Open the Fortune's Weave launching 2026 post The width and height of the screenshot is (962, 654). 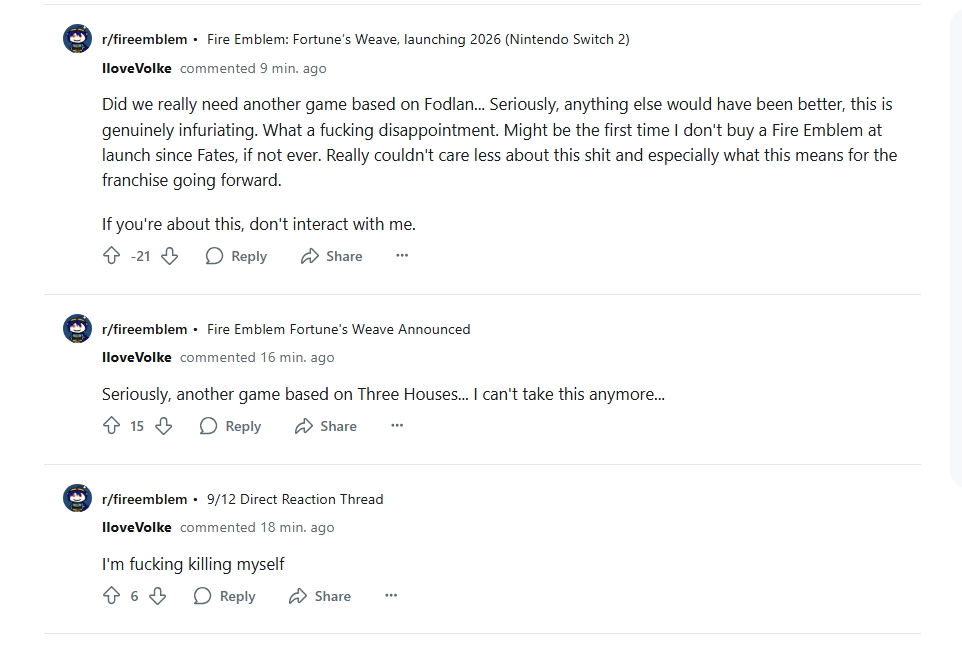tap(418, 39)
